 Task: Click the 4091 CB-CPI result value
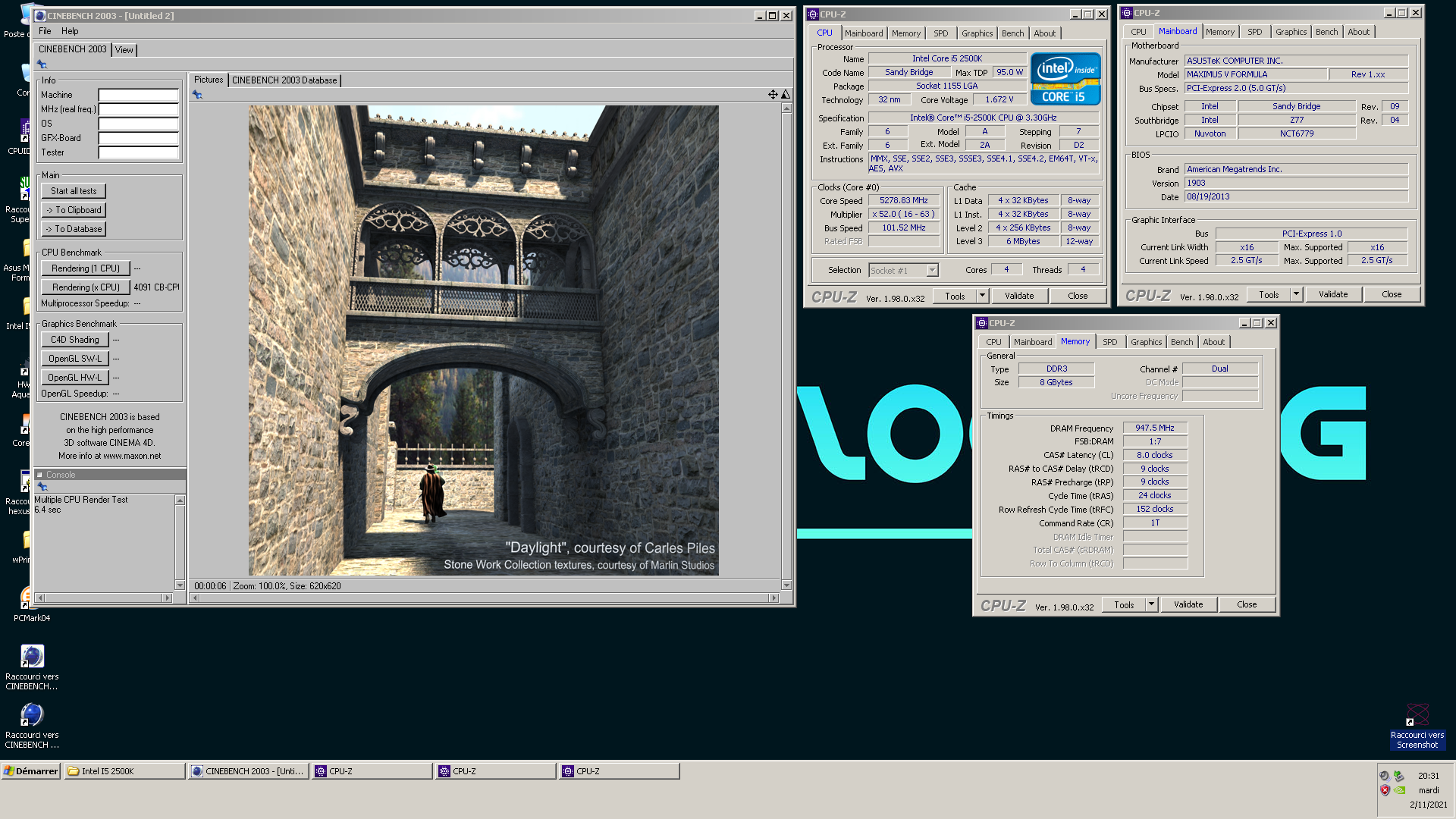[156, 287]
